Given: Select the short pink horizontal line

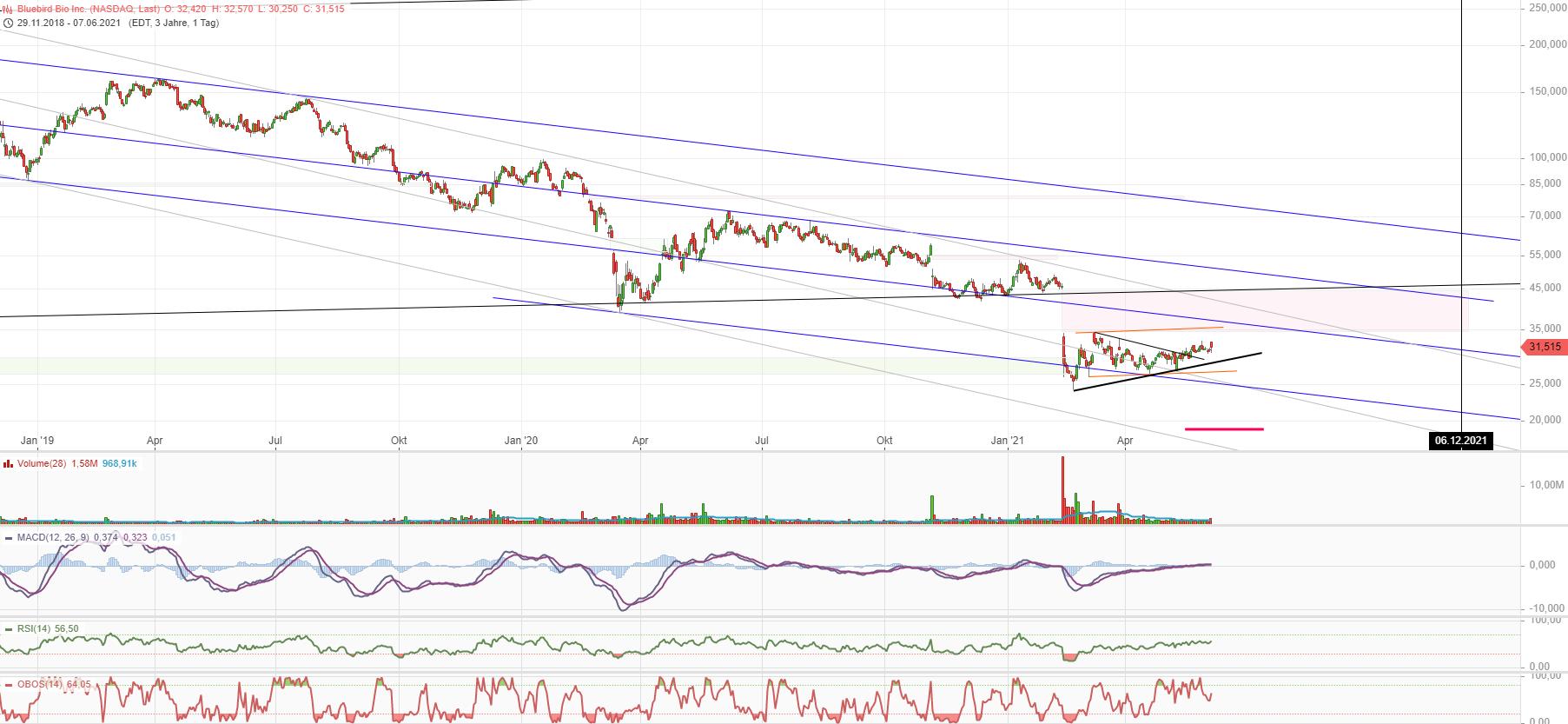Looking at the screenshot, I should pos(1224,428).
